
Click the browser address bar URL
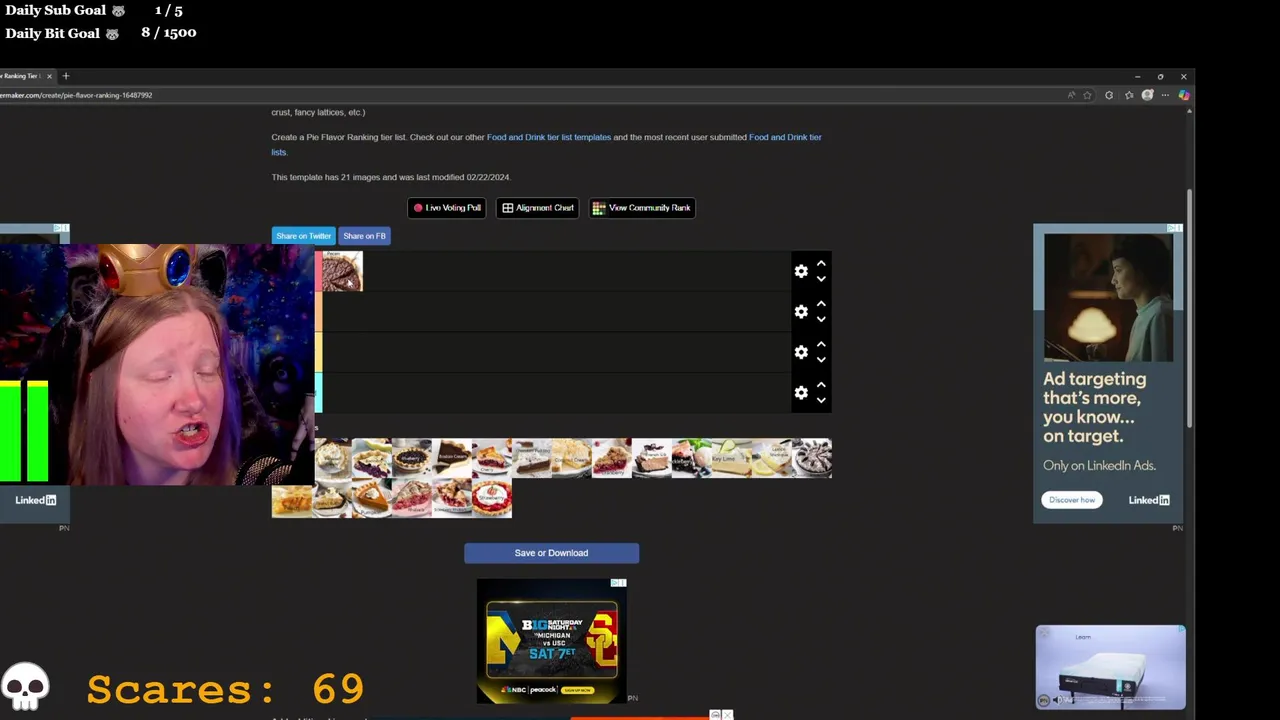(76, 95)
